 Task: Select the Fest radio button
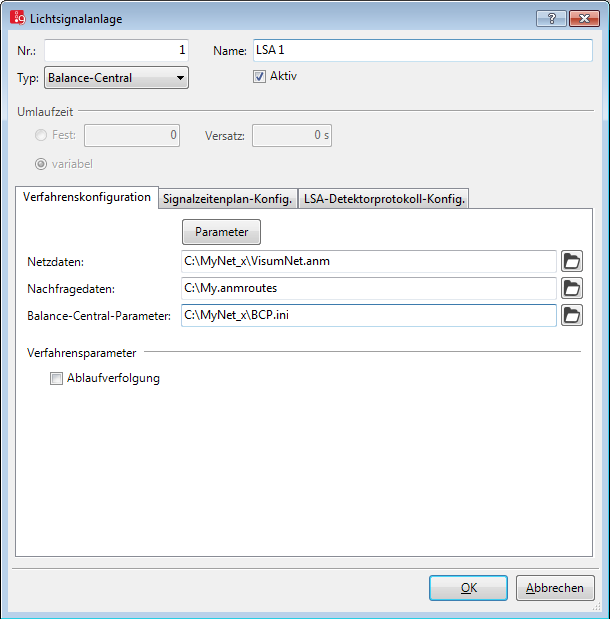[41, 135]
